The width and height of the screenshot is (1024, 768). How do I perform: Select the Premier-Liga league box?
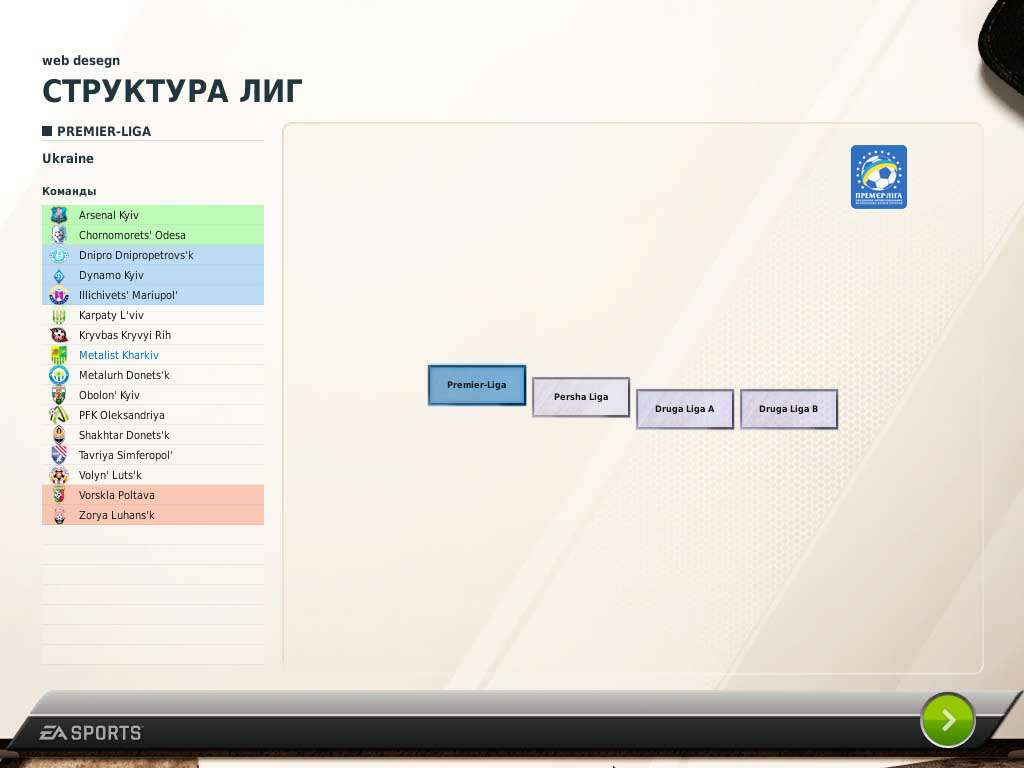click(x=477, y=385)
